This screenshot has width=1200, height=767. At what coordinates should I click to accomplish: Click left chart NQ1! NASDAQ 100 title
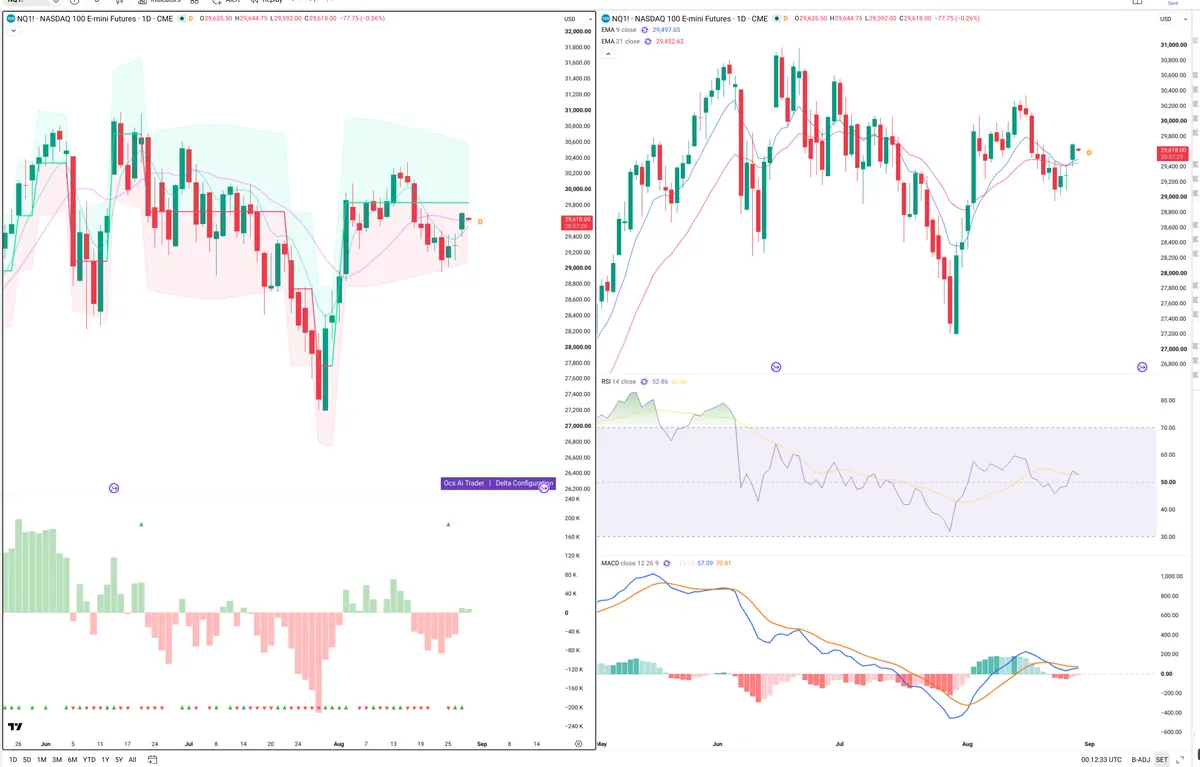tap(96, 19)
